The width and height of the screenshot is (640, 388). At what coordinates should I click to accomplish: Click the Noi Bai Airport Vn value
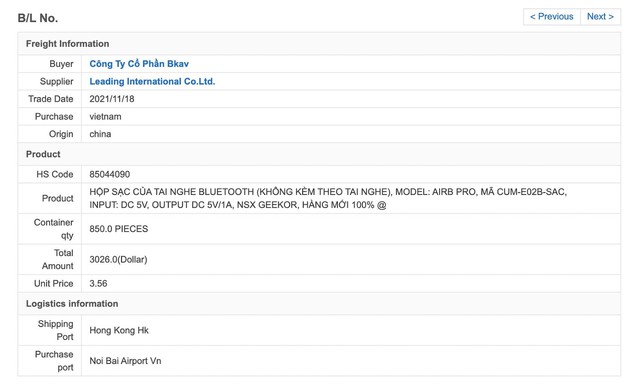point(125,361)
